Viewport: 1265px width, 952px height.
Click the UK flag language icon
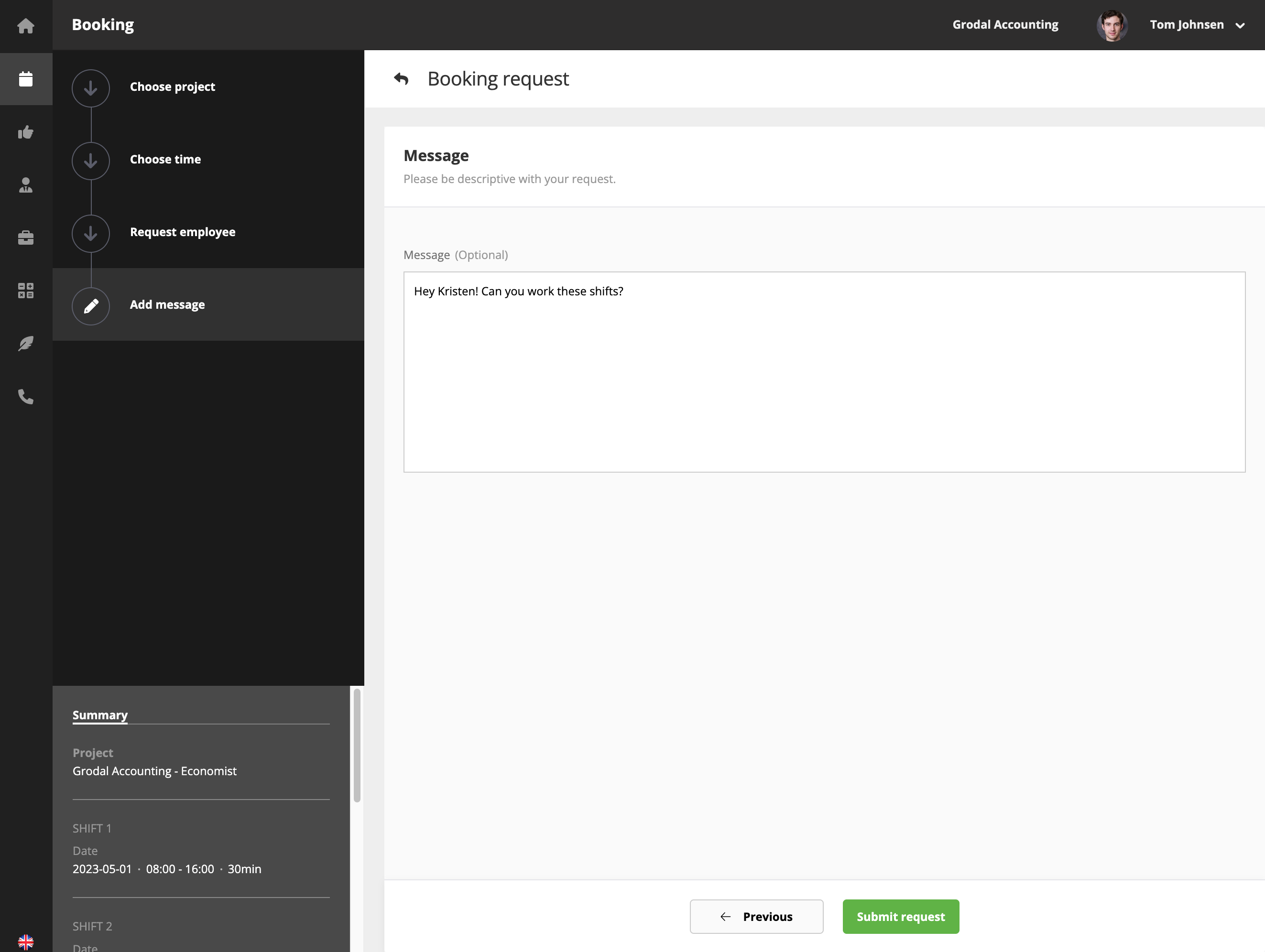(26, 941)
